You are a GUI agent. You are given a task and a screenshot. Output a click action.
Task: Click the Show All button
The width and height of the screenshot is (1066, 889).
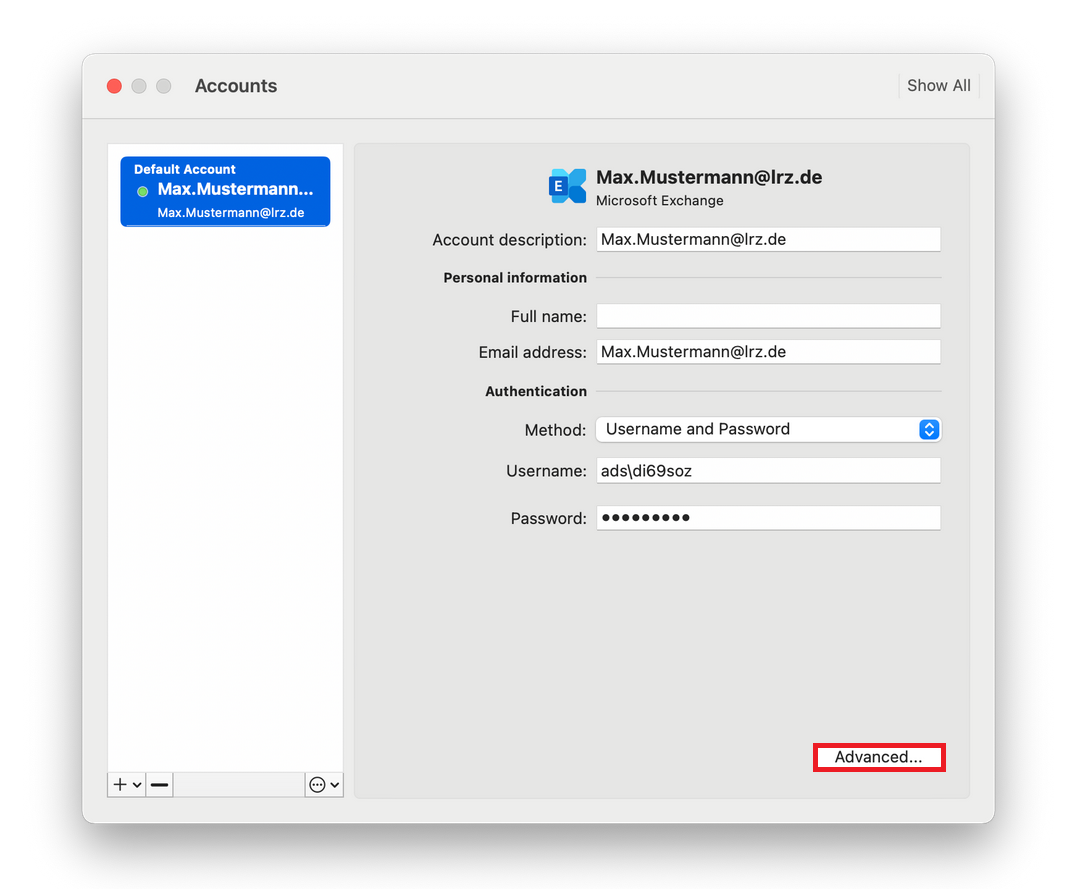pos(938,85)
